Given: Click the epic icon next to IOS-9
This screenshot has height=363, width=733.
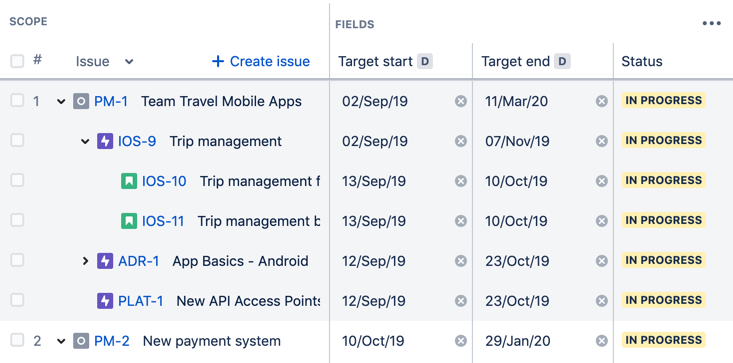Looking at the screenshot, I should point(105,142).
